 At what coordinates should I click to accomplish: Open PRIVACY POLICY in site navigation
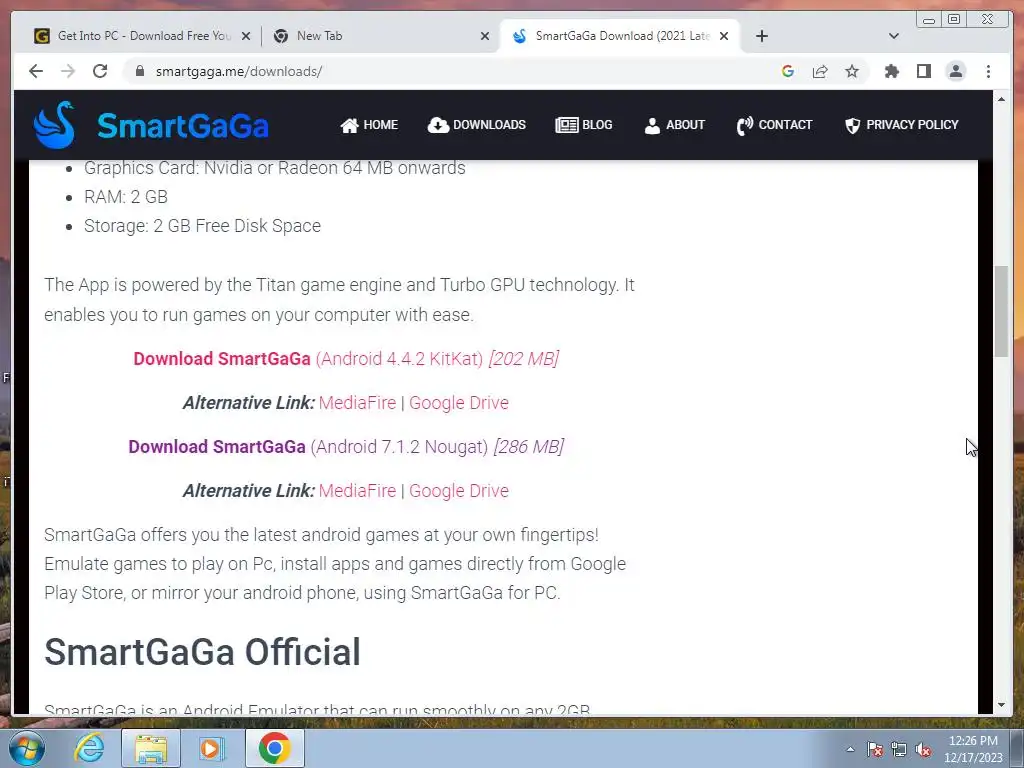click(902, 125)
